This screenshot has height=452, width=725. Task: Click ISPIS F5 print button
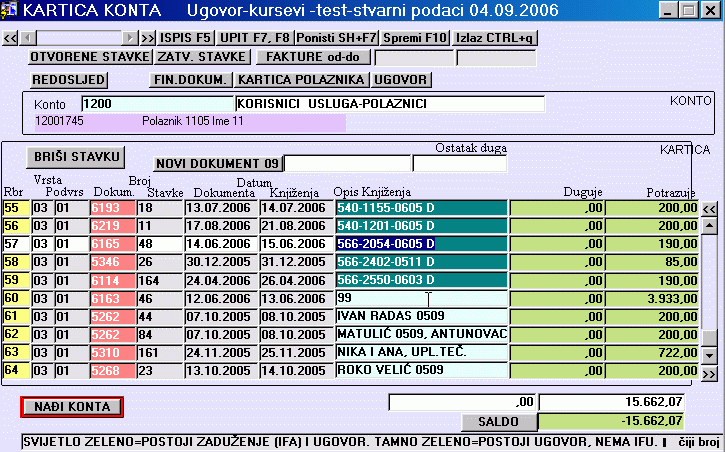(185, 38)
